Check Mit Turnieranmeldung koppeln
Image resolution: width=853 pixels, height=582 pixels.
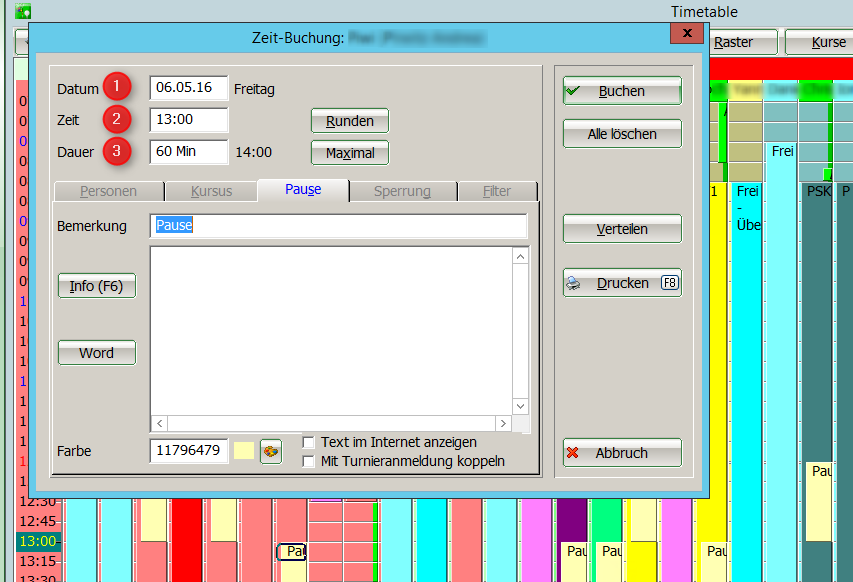[309, 461]
